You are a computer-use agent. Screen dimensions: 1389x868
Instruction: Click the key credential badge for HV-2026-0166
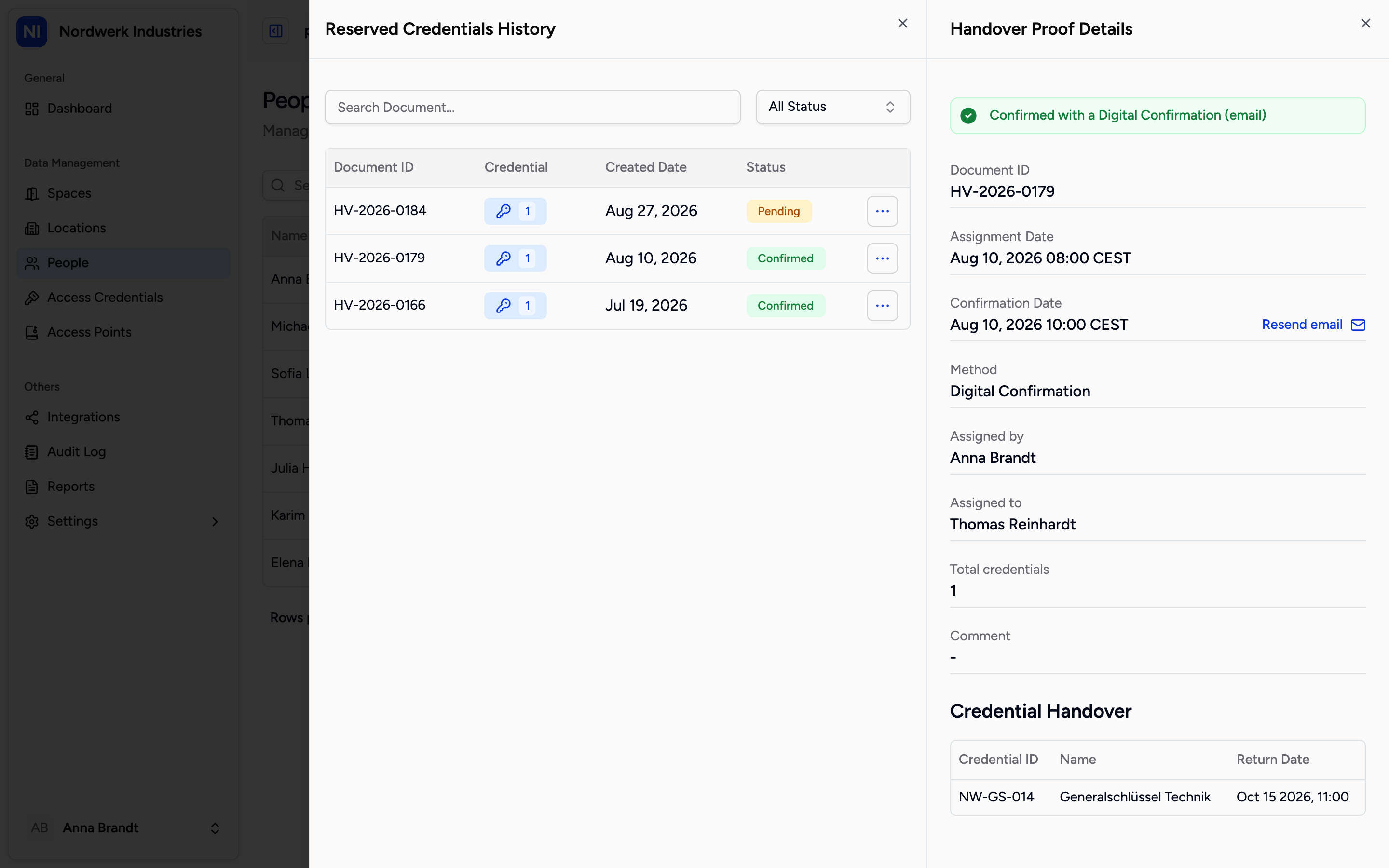click(x=516, y=305)
